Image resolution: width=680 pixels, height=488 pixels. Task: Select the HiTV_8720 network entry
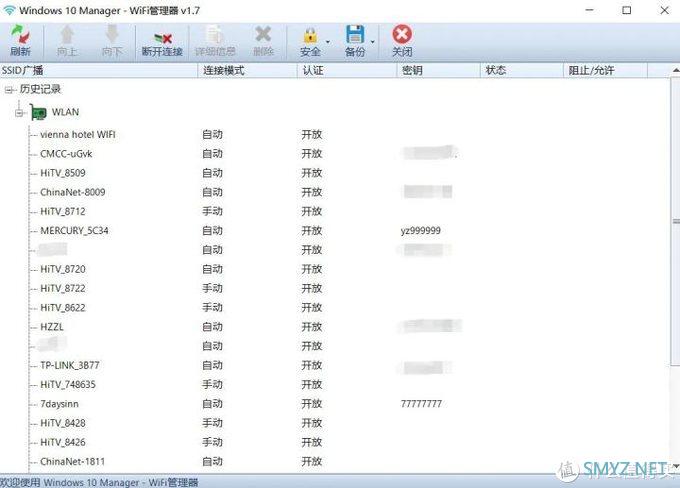pos(63,269)
